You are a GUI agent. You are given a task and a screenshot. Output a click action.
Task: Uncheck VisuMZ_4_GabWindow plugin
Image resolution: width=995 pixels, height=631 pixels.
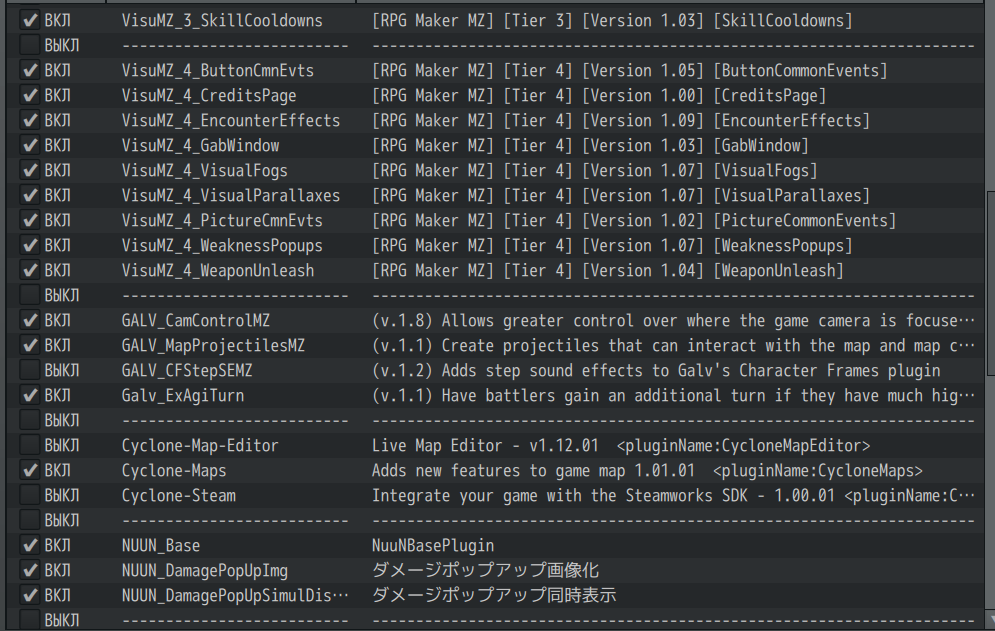click(30, 145)
